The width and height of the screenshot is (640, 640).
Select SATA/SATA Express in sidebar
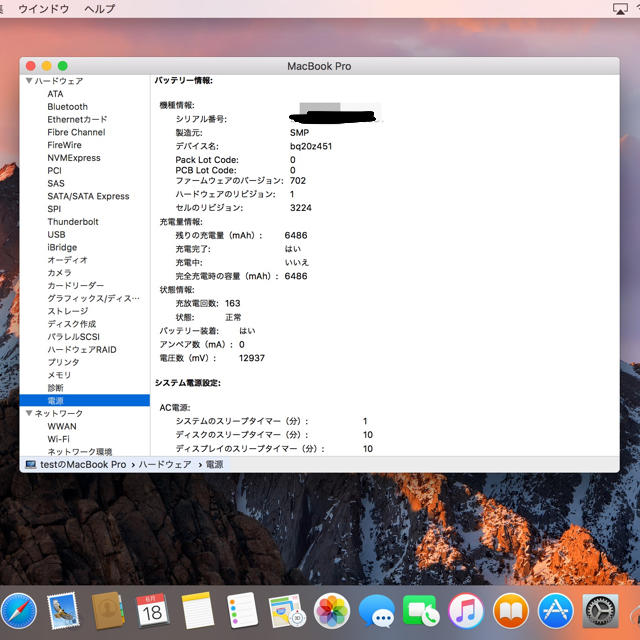(x=88, y=196)
